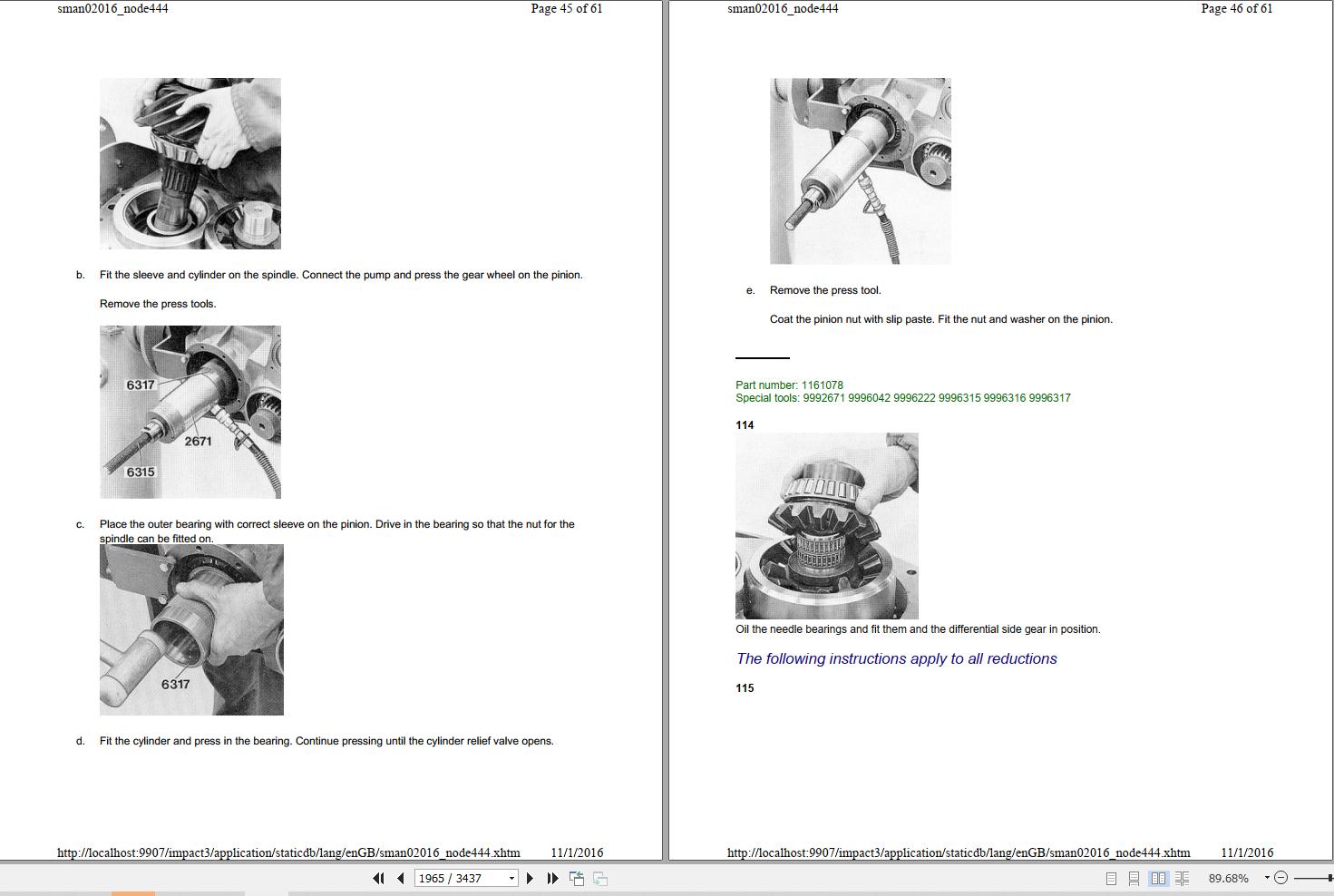Click the 'Special tools' line
The width and height of the screenshot is (1334, 896).
click(x=903, y=398)
